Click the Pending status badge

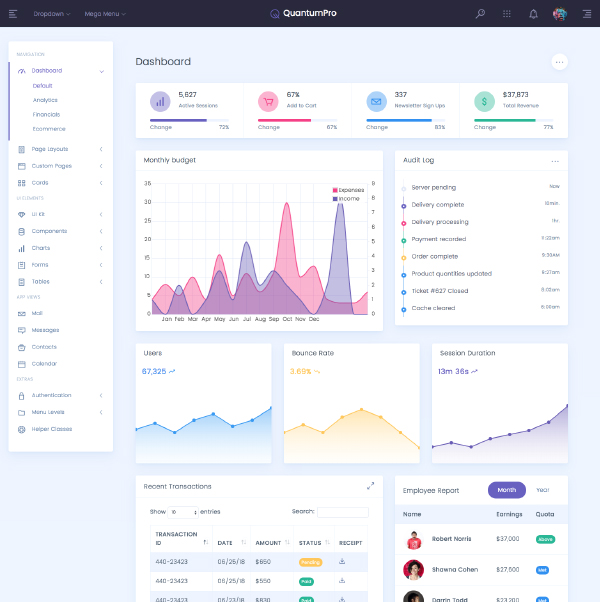coord(311,562)
